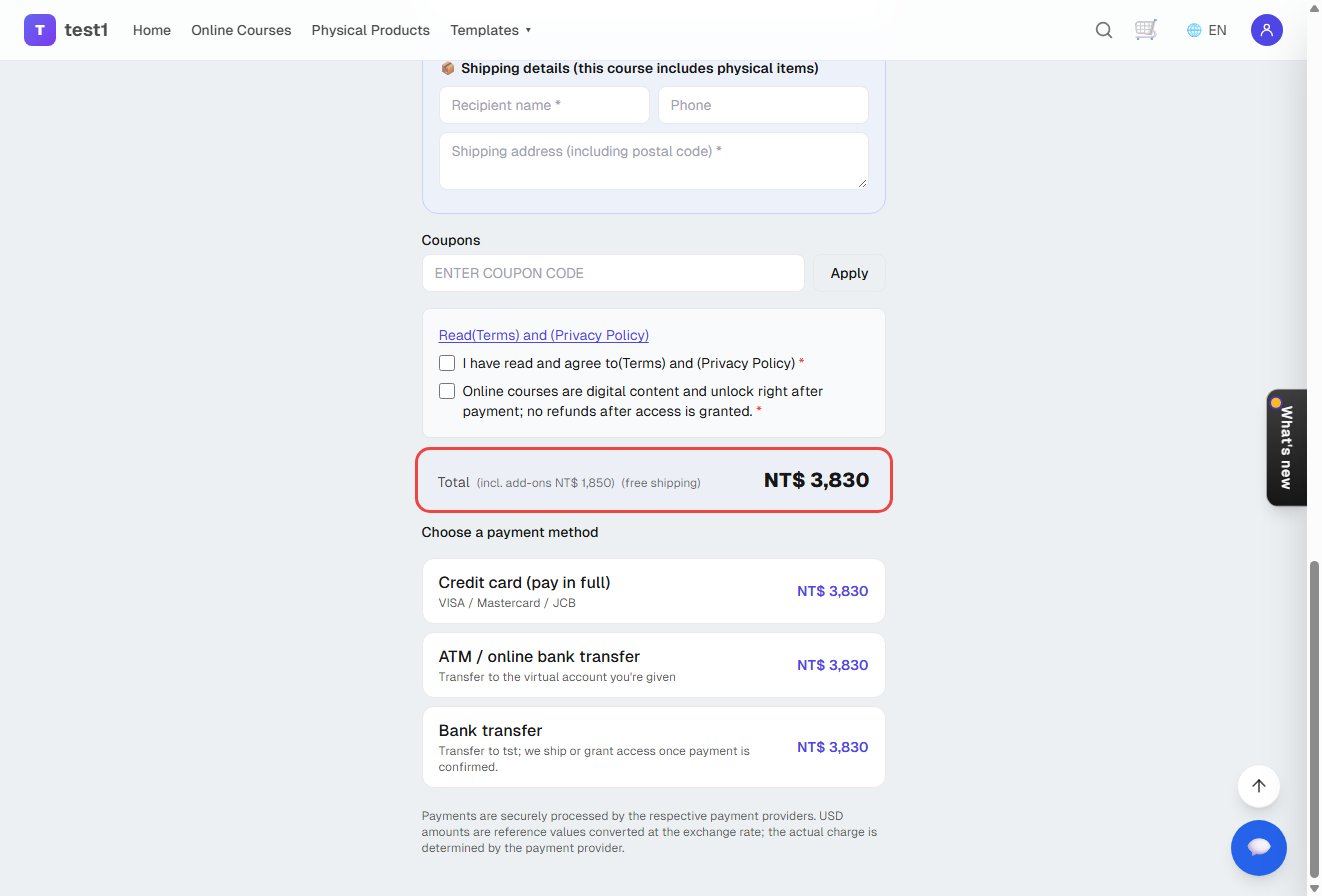
Task: Open the Read Terms and Privacy Policy link
Action: tap(544, 335)
